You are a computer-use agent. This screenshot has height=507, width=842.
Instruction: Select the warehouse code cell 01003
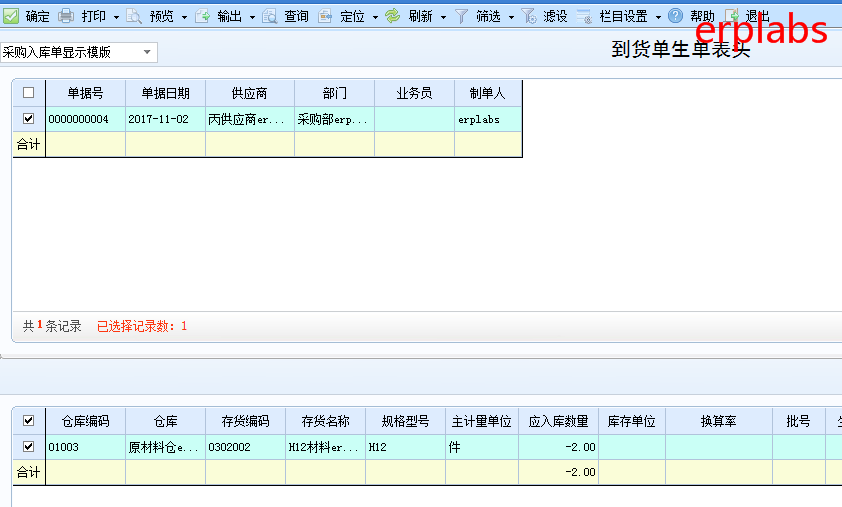coord(85,447)
